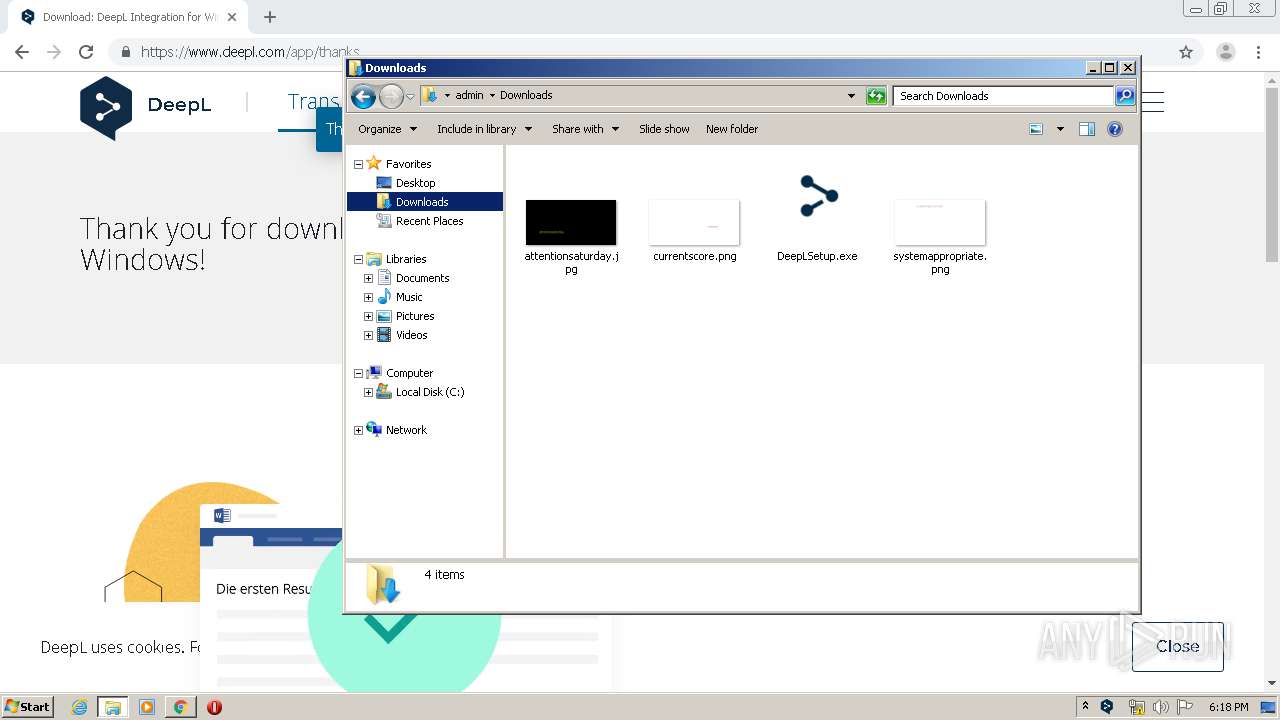Click Chrome icon in taskbar
The image size is (1280, 720).
coord(180,707)
